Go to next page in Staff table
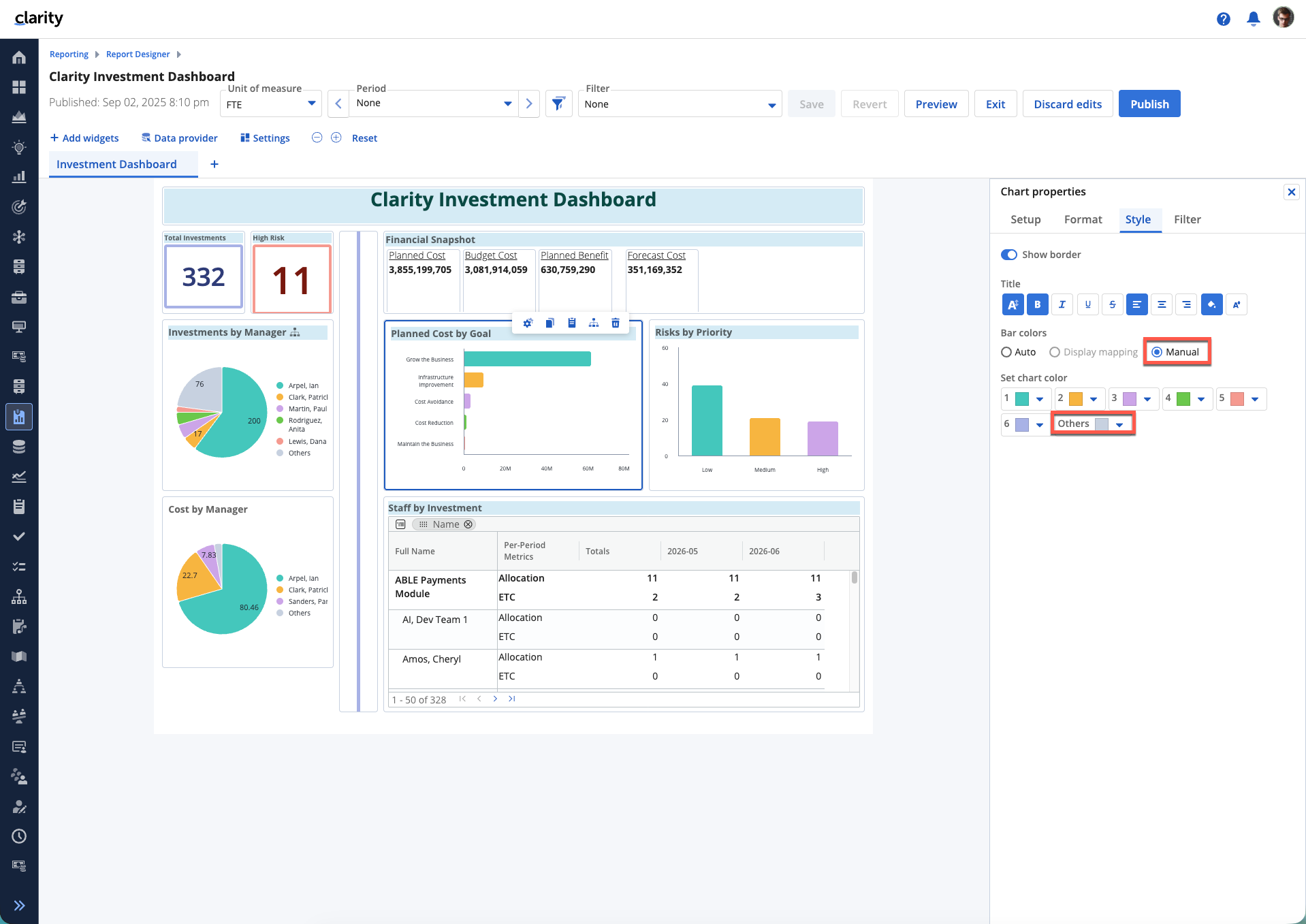 click(x=495, y=699)
